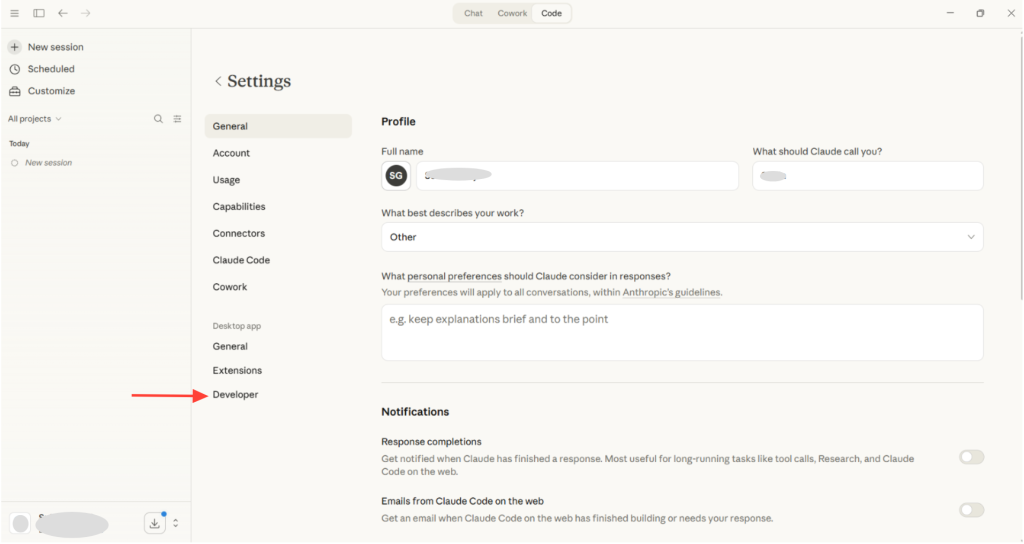Screen dimensions: 1024x544
Task: Follow the personal preferences link
Action: click(x=455, y=276)
